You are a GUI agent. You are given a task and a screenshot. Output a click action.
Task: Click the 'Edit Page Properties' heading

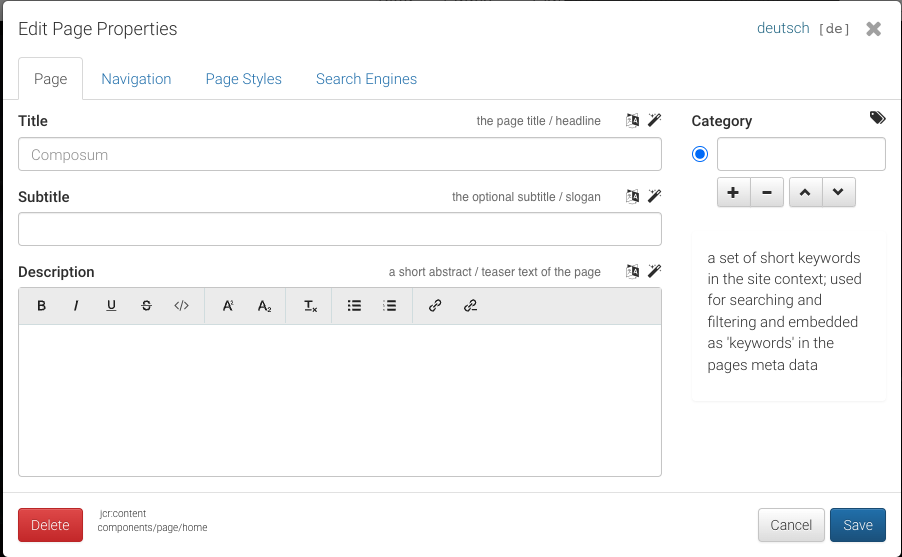click(98, 29)
